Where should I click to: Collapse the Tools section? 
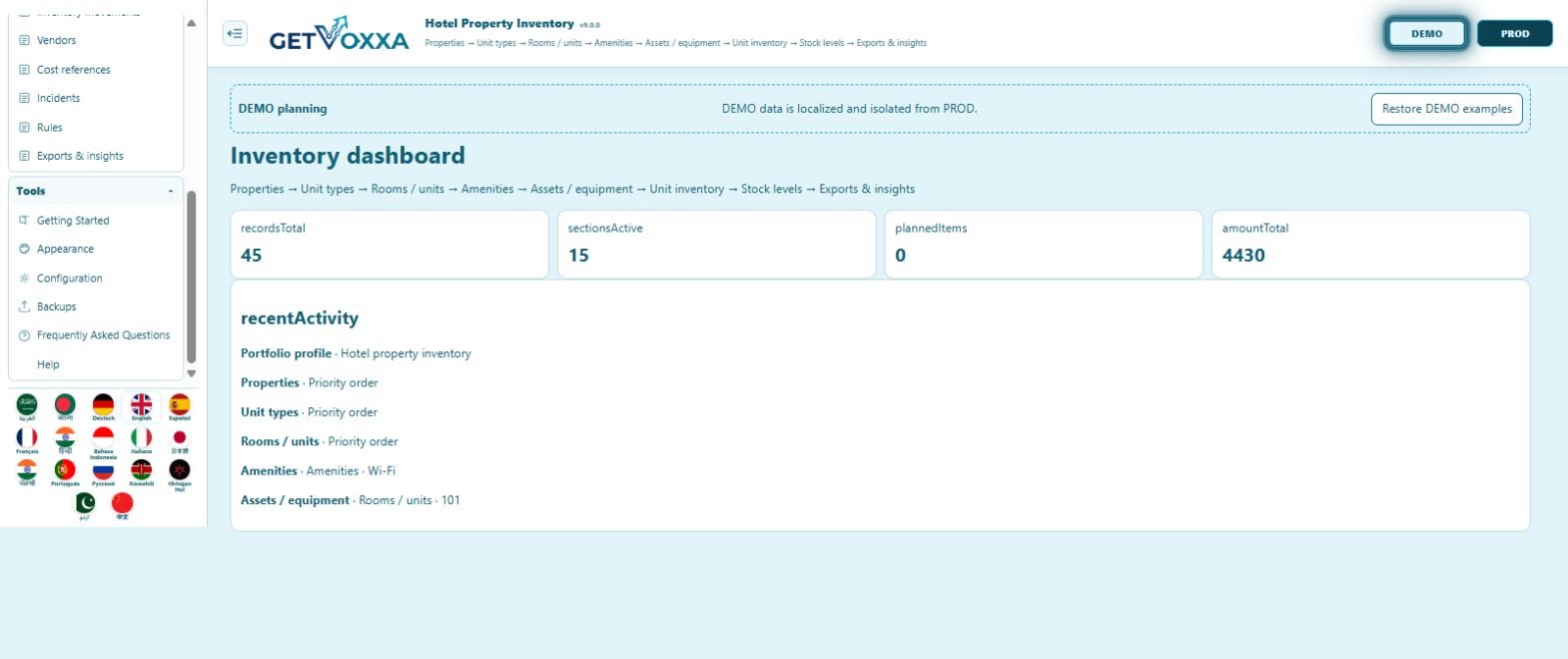171,191
